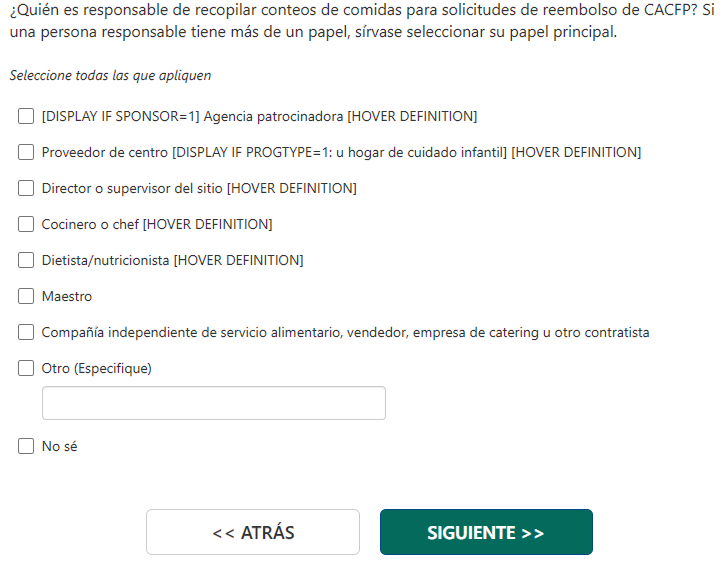Check the Dietista/nutricionista box
This screenshot has width=720, height=577.
[x=26, y=260]
